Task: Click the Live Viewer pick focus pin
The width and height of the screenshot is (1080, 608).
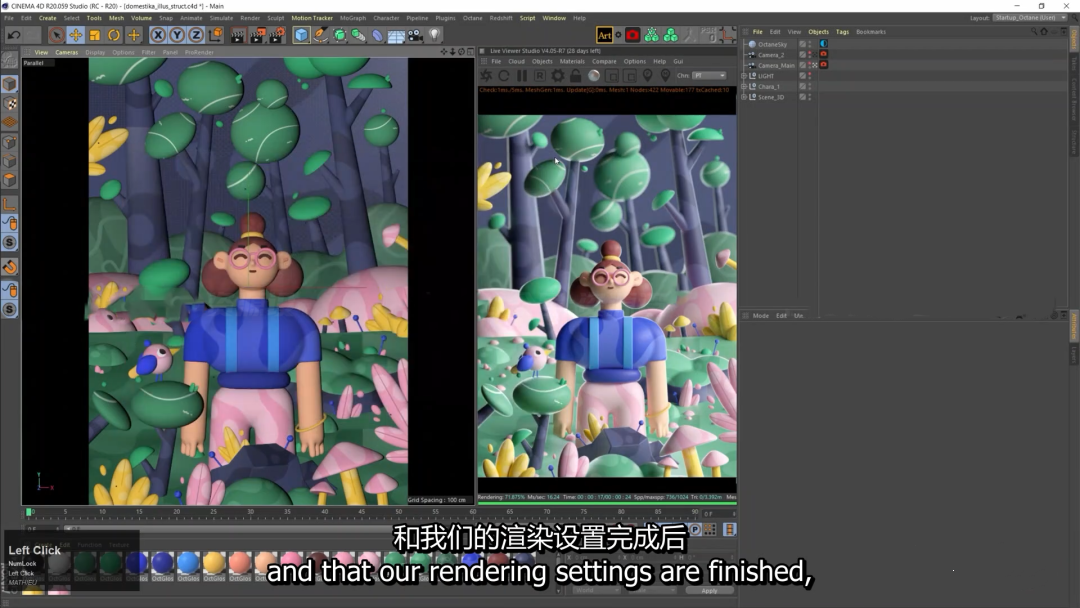Action: coord(647,76)
